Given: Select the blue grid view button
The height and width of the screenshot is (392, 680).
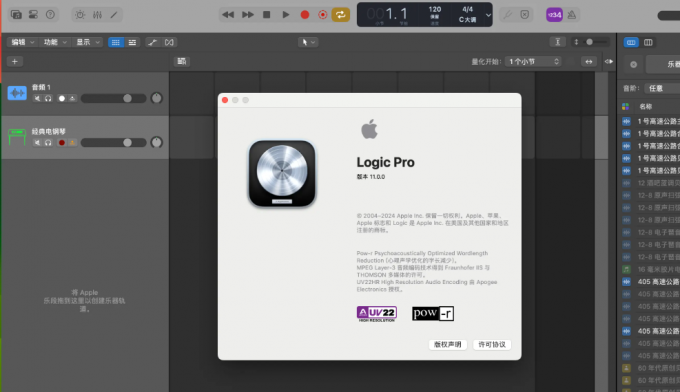Looking at the screenshot, I should coord(116,42).
